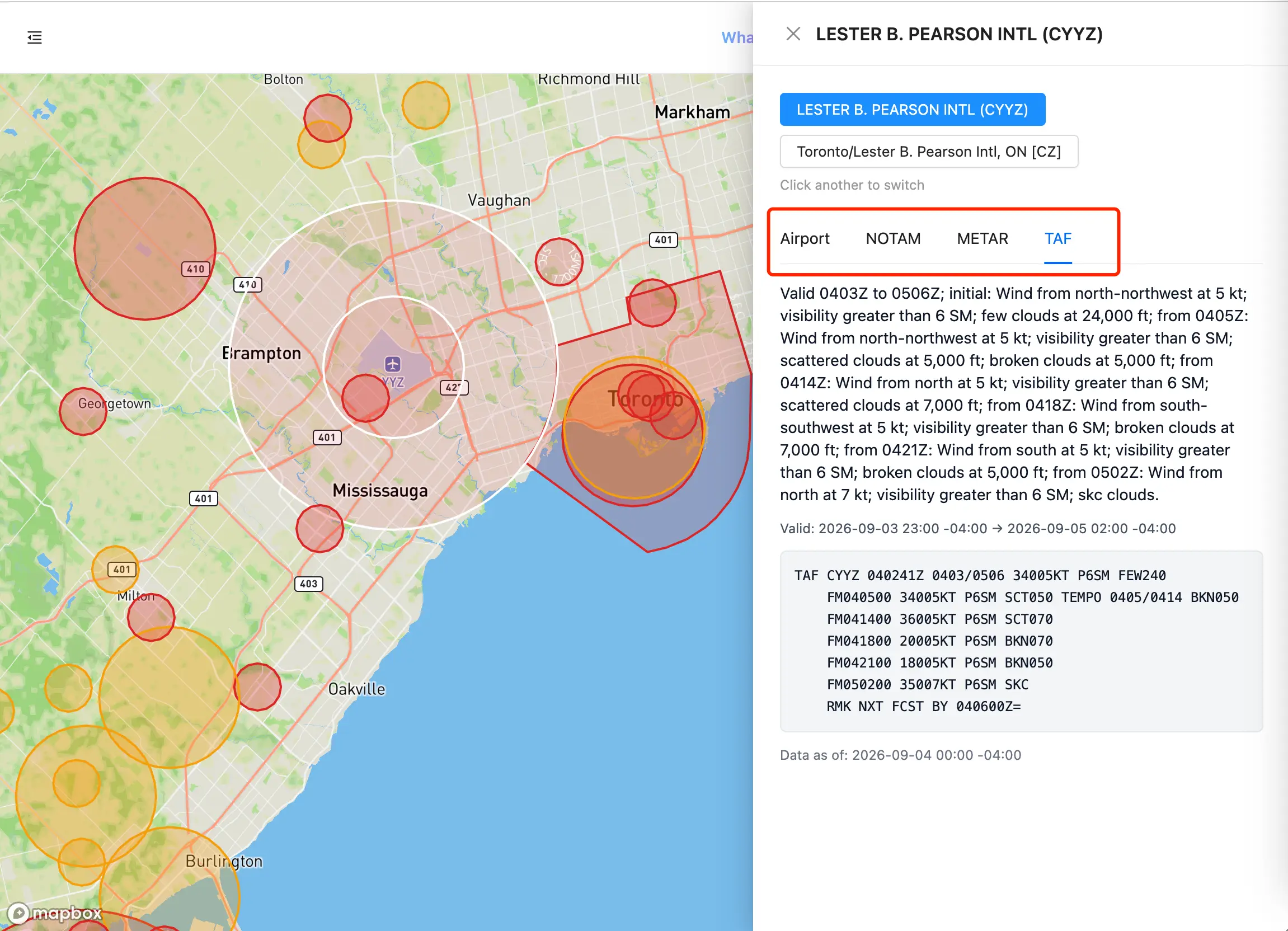Screen dimensions: 1288x931
Task: Click the yellow circle east of Bolton
Action: click(x=425, y=105)
